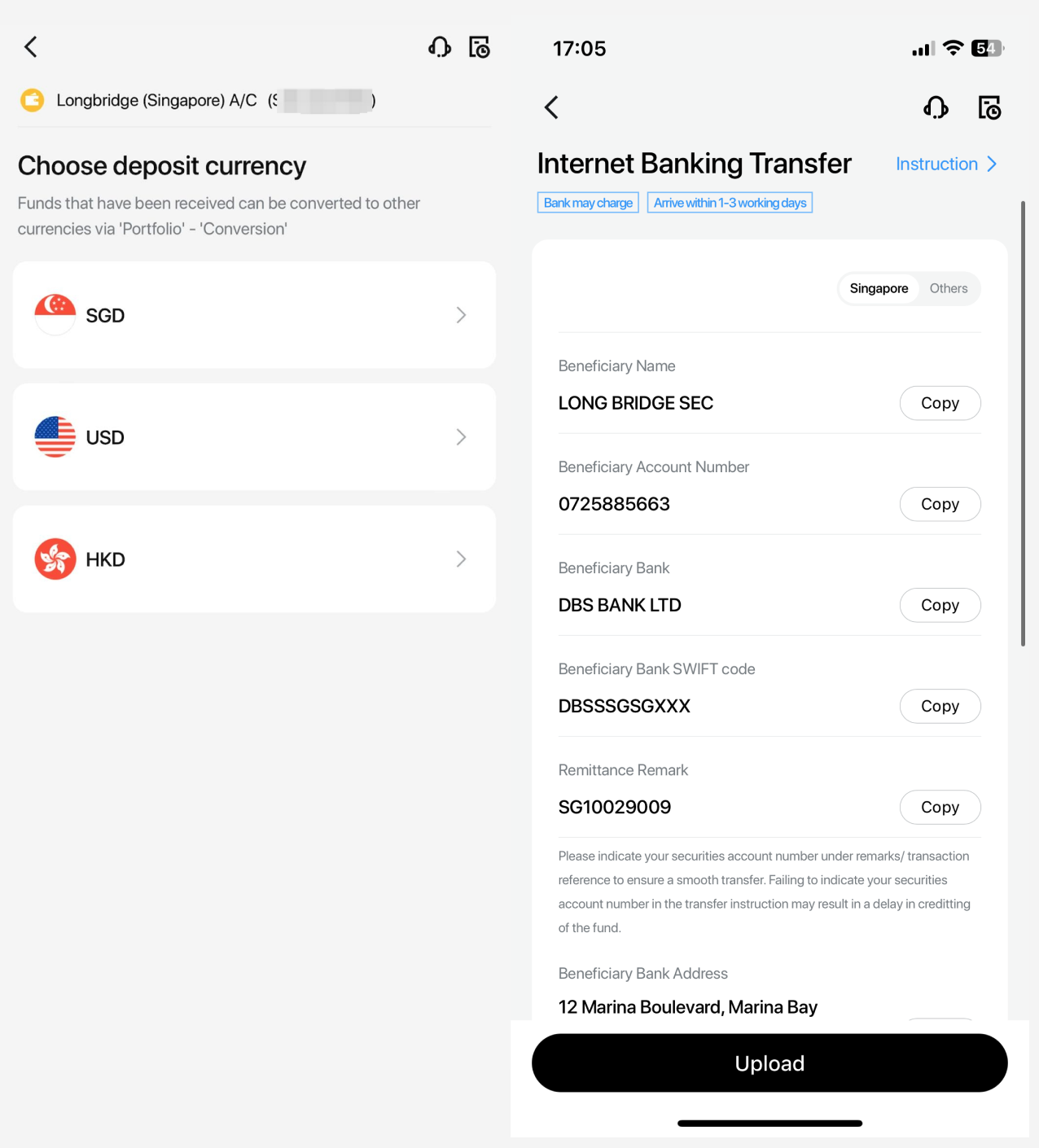Copy the SWIFT code DBSSSGSGXXX

tap(940, 706)
